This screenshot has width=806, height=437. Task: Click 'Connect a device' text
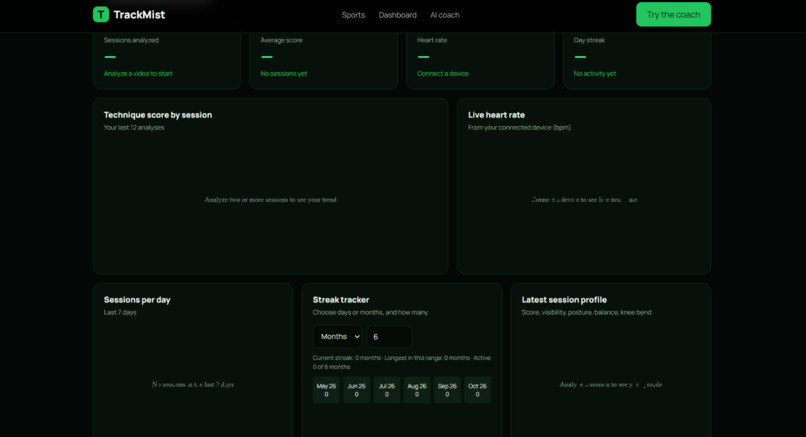pyautogui.click(x=443, y=74)
